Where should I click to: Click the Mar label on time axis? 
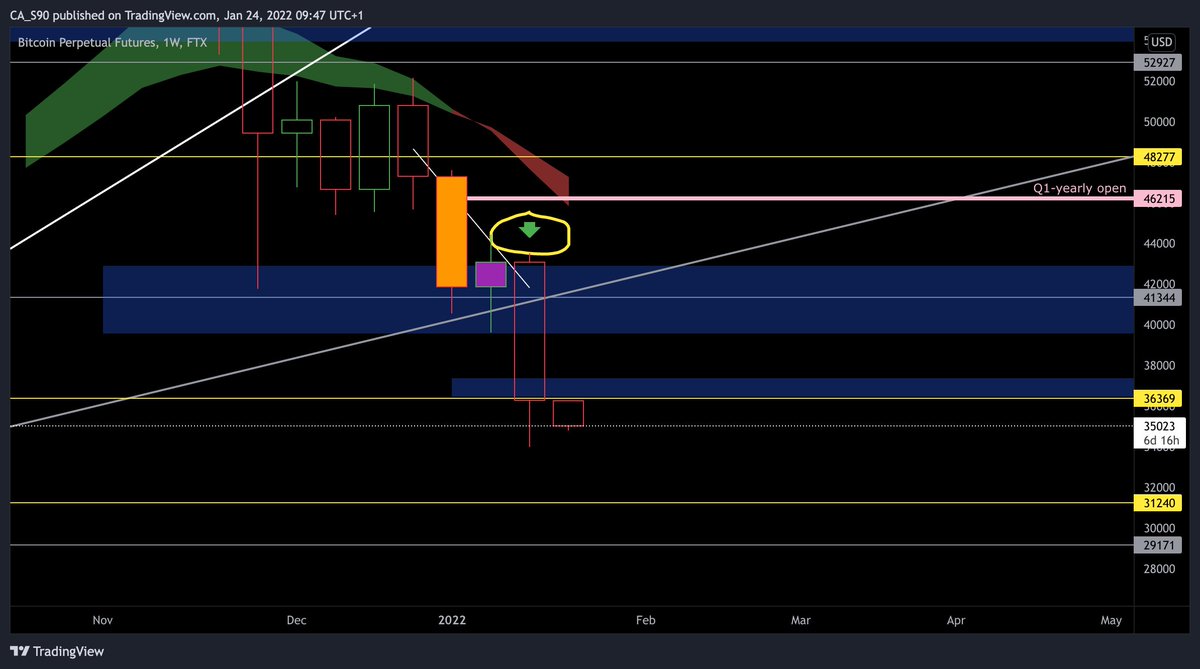[x=800, y=620]
